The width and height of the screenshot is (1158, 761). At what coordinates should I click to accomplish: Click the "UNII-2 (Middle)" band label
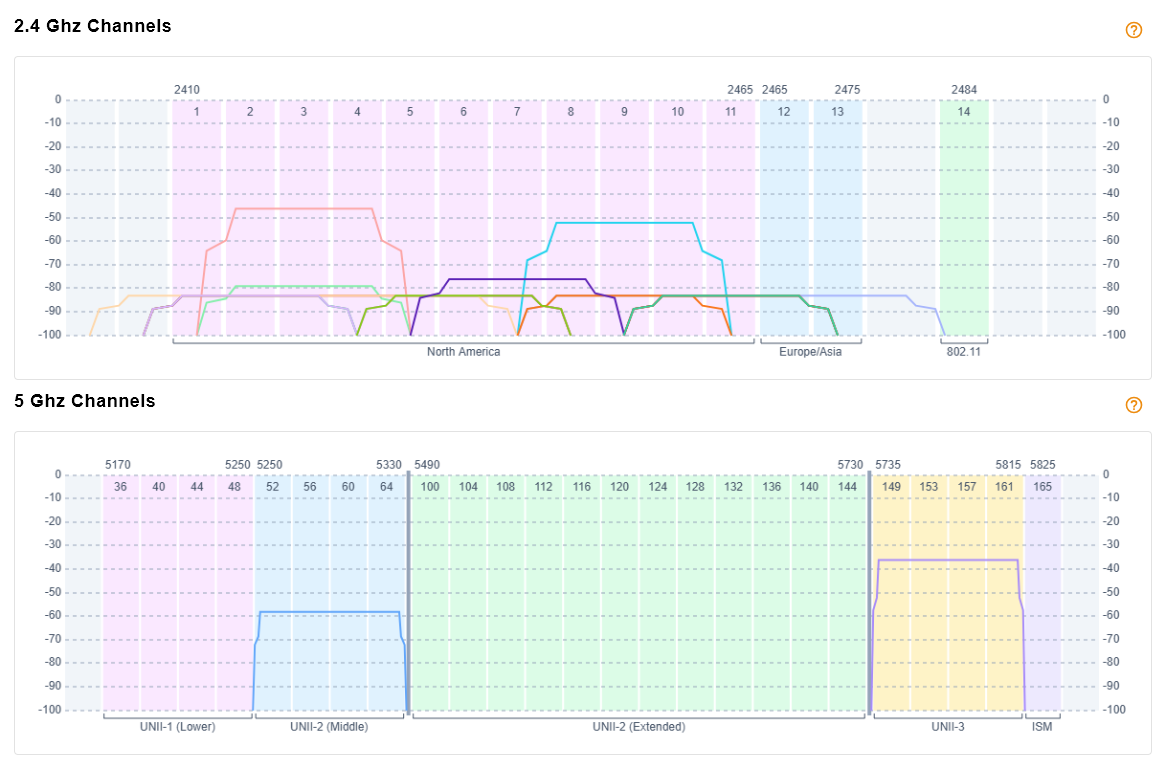[x=329, y=727]
